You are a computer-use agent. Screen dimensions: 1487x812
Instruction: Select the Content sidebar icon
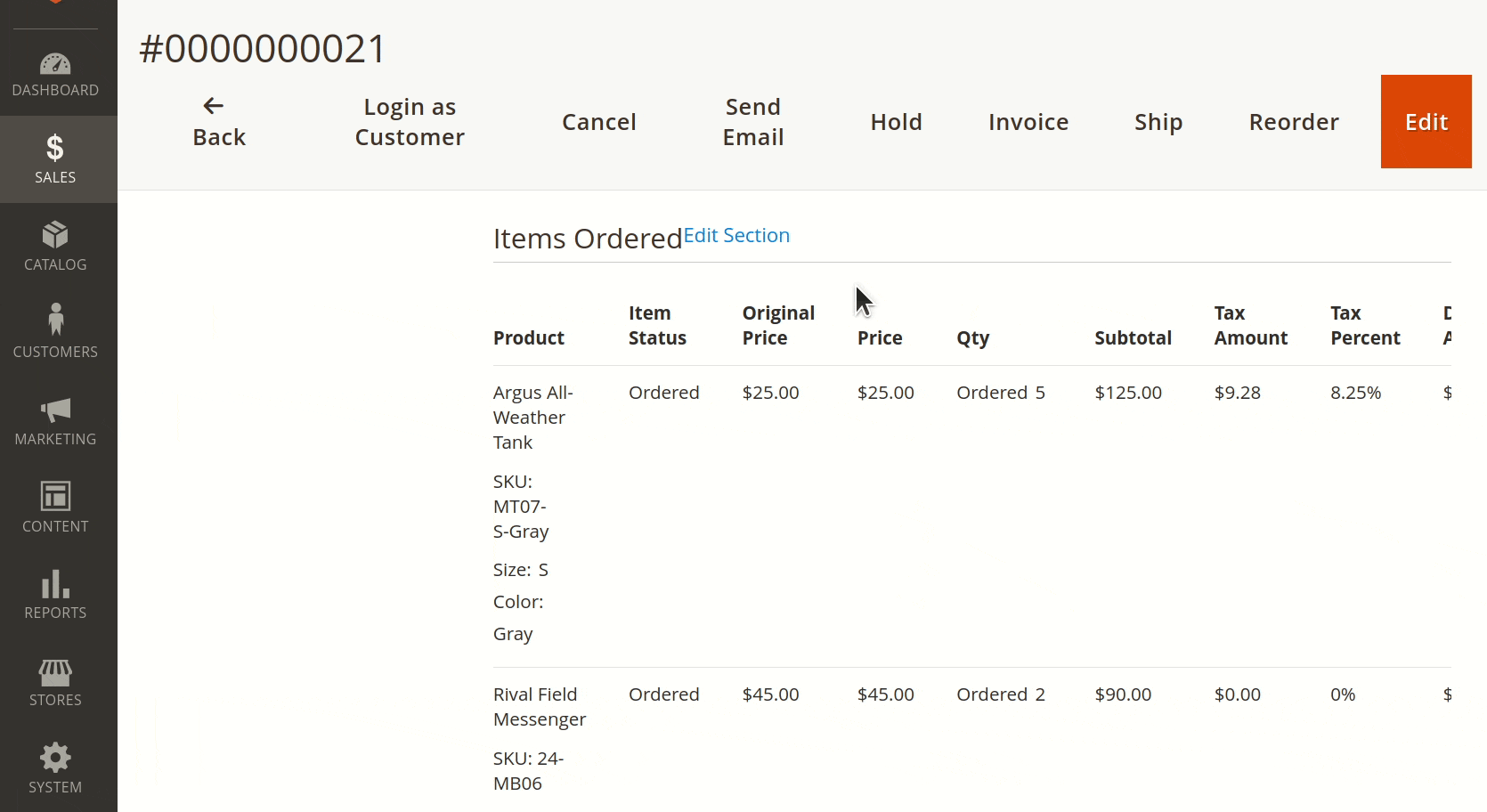tap(55, 507)
